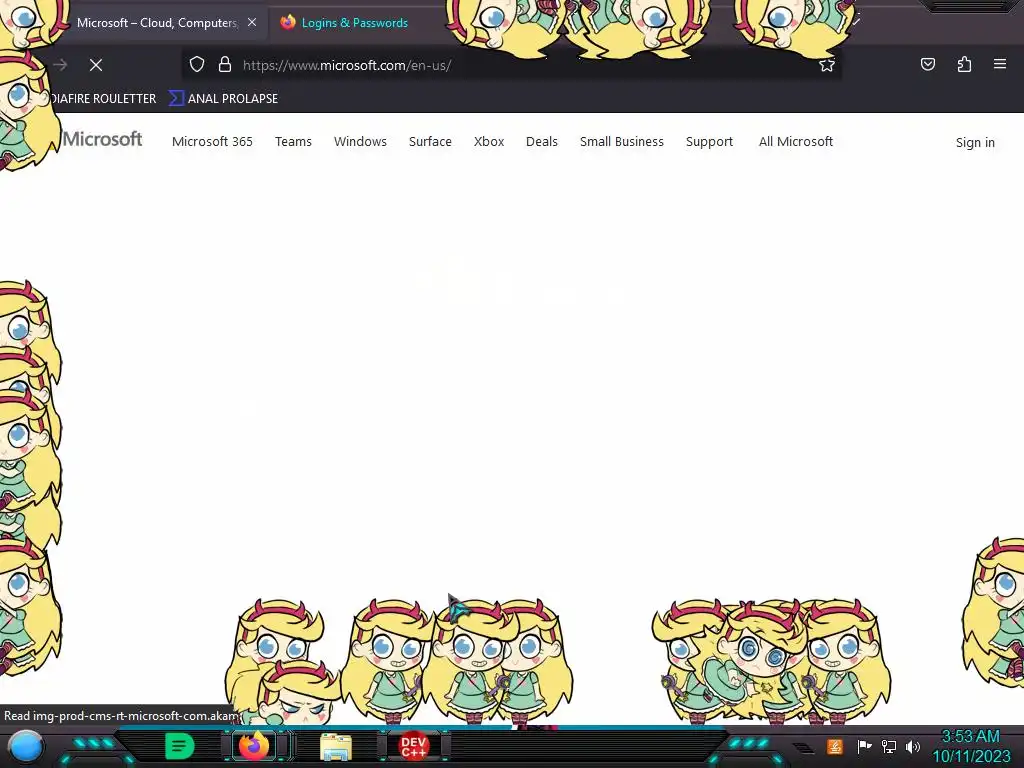Viewport: 1024px width, 768px height.
Task: Click the forward navigation arrow
Action: [x=61, y=65]
